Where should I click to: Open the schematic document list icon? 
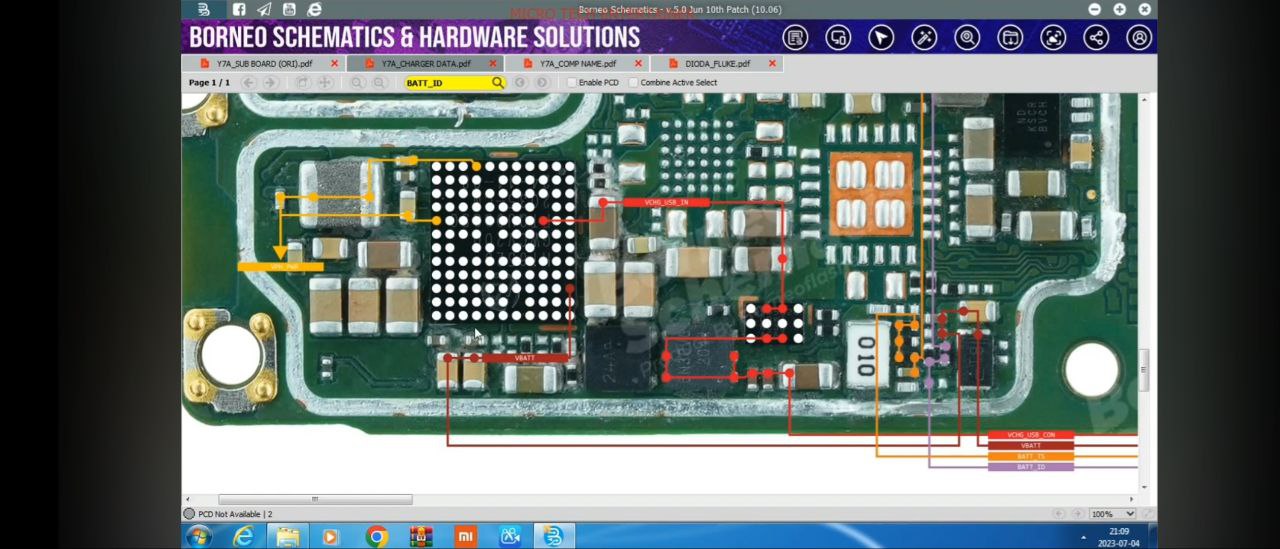[x=795, y=38]
